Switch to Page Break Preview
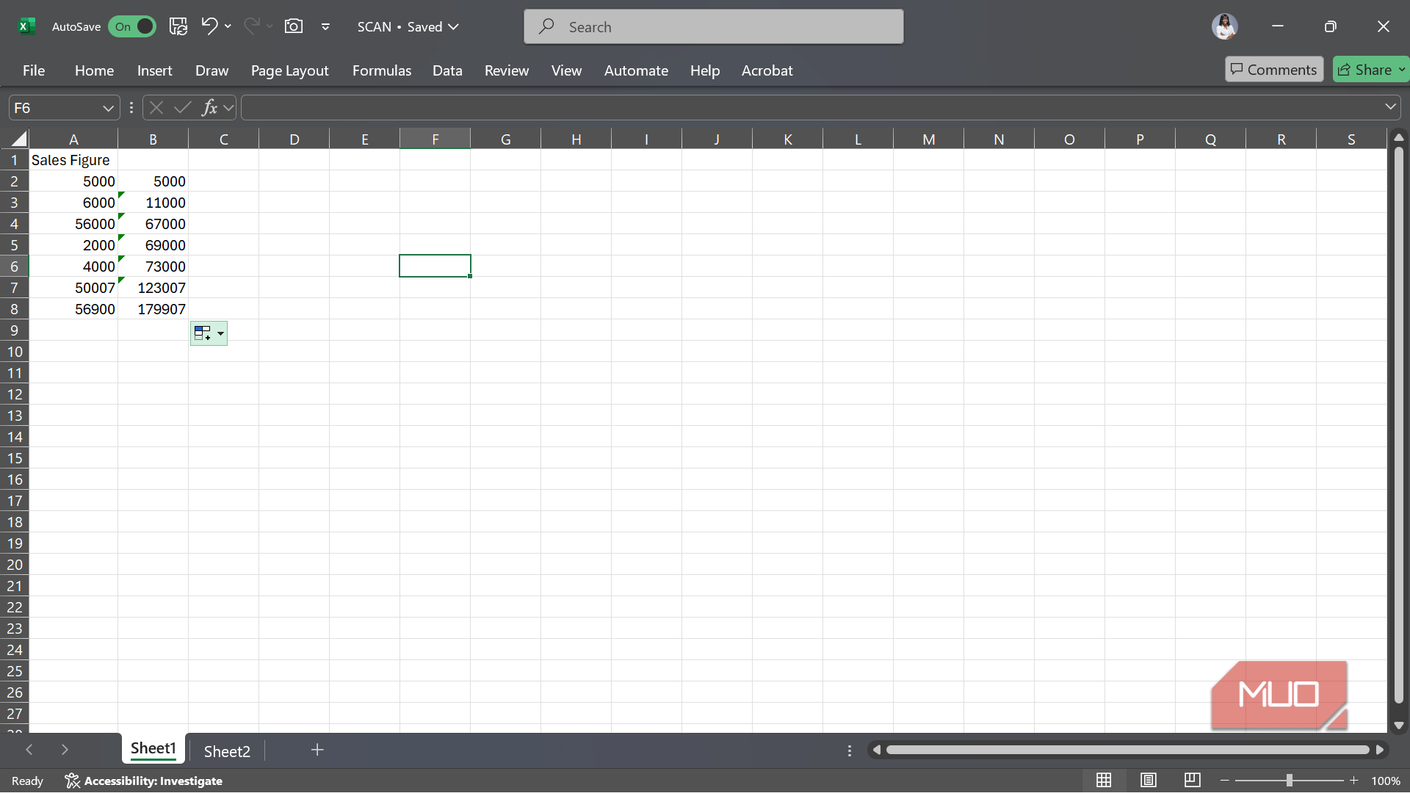 pyautogui.click(x=1192, y=780)
